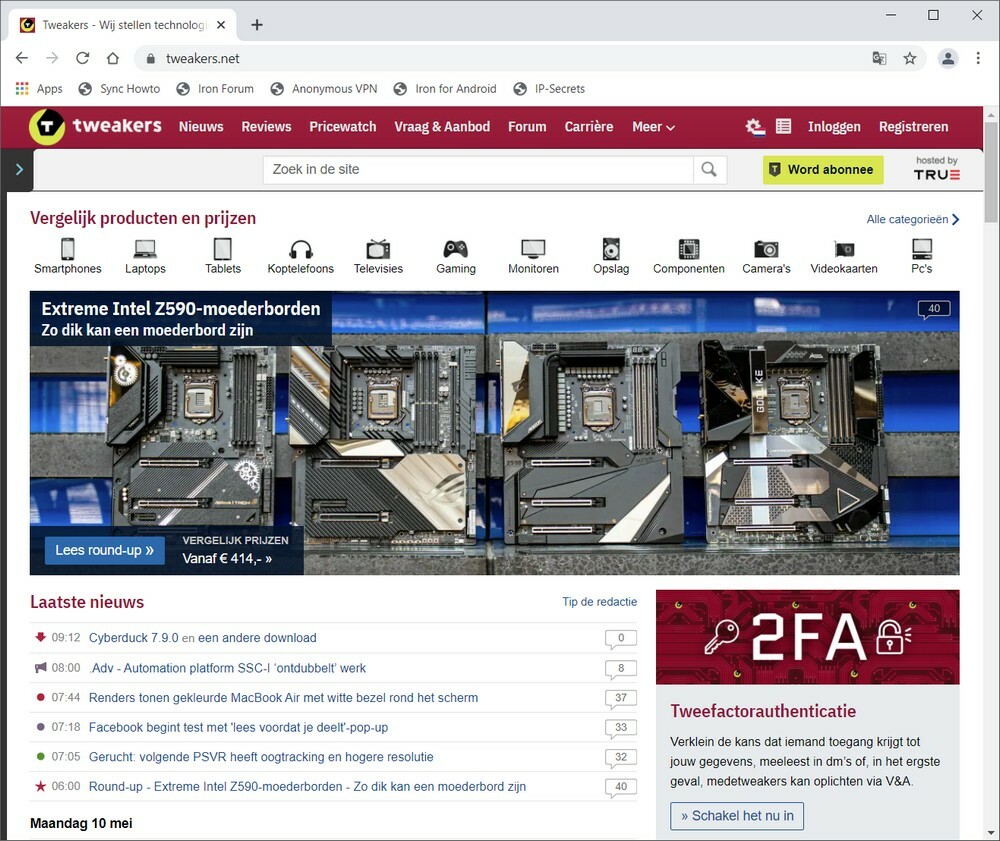The image size is (1000, 841).
Task: Open the Monitoren category icon
Action: [x=533, y=249]
